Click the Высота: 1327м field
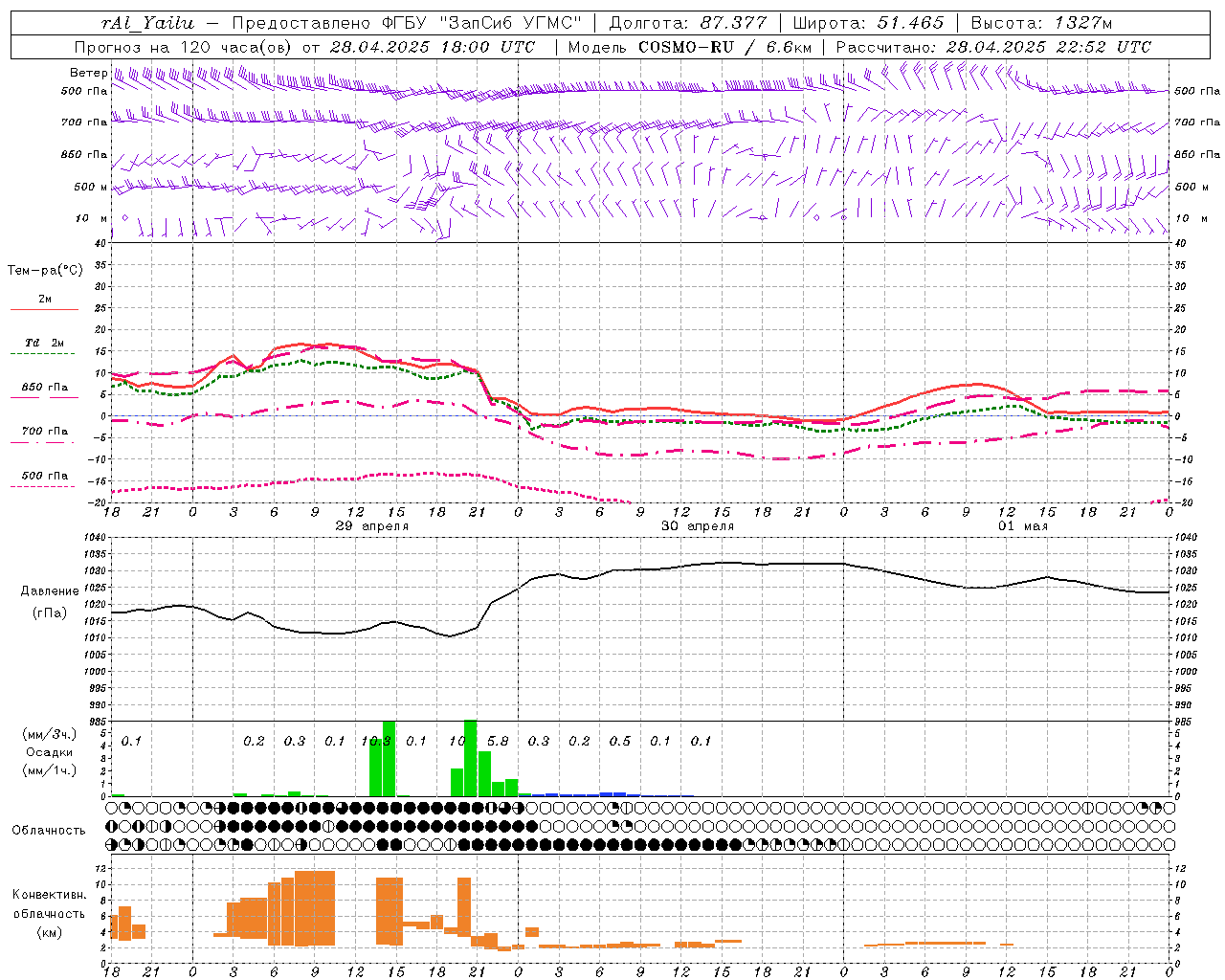The width and height of the screenshot is (1225, 980). pos(1041,23)
